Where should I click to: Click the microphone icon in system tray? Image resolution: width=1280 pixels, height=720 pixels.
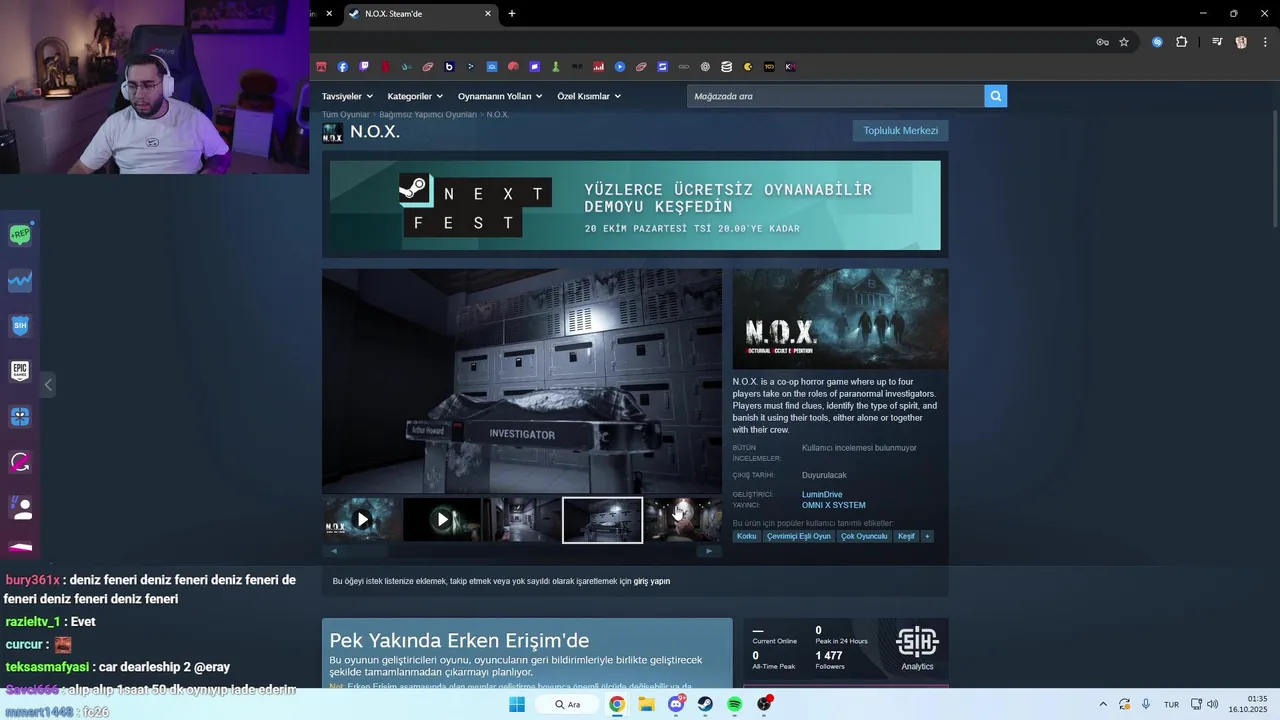point(1145,705)
